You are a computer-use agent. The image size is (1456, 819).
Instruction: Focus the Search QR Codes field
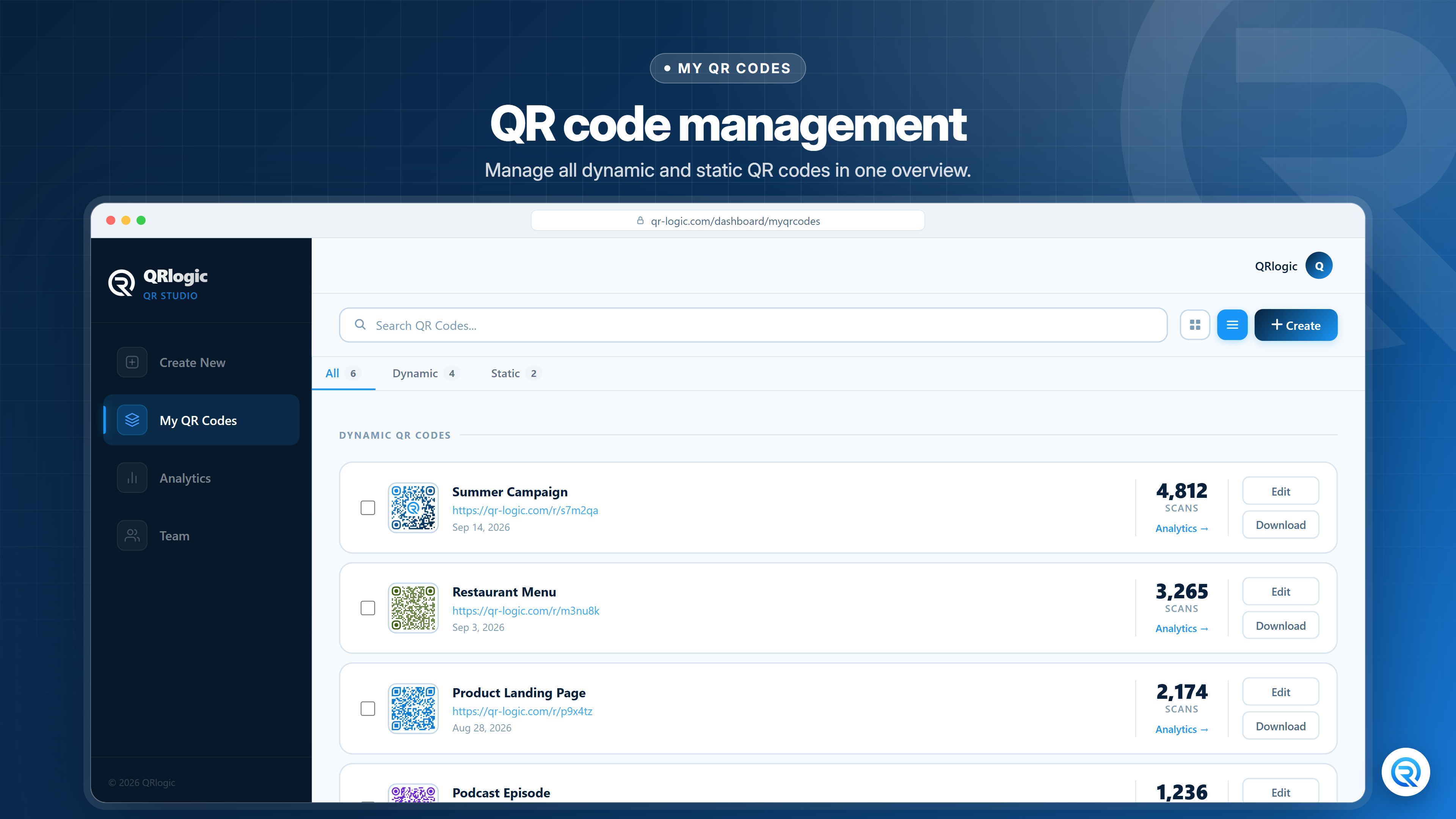tap(753, 325)
